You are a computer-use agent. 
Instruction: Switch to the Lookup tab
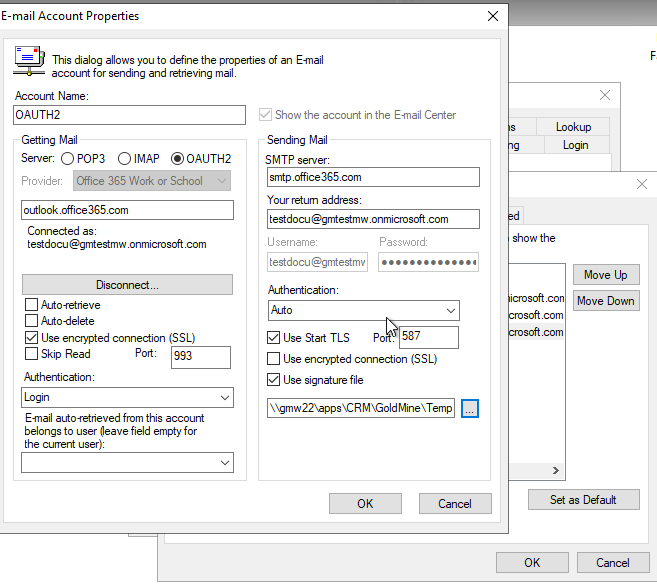coord(574,127)
